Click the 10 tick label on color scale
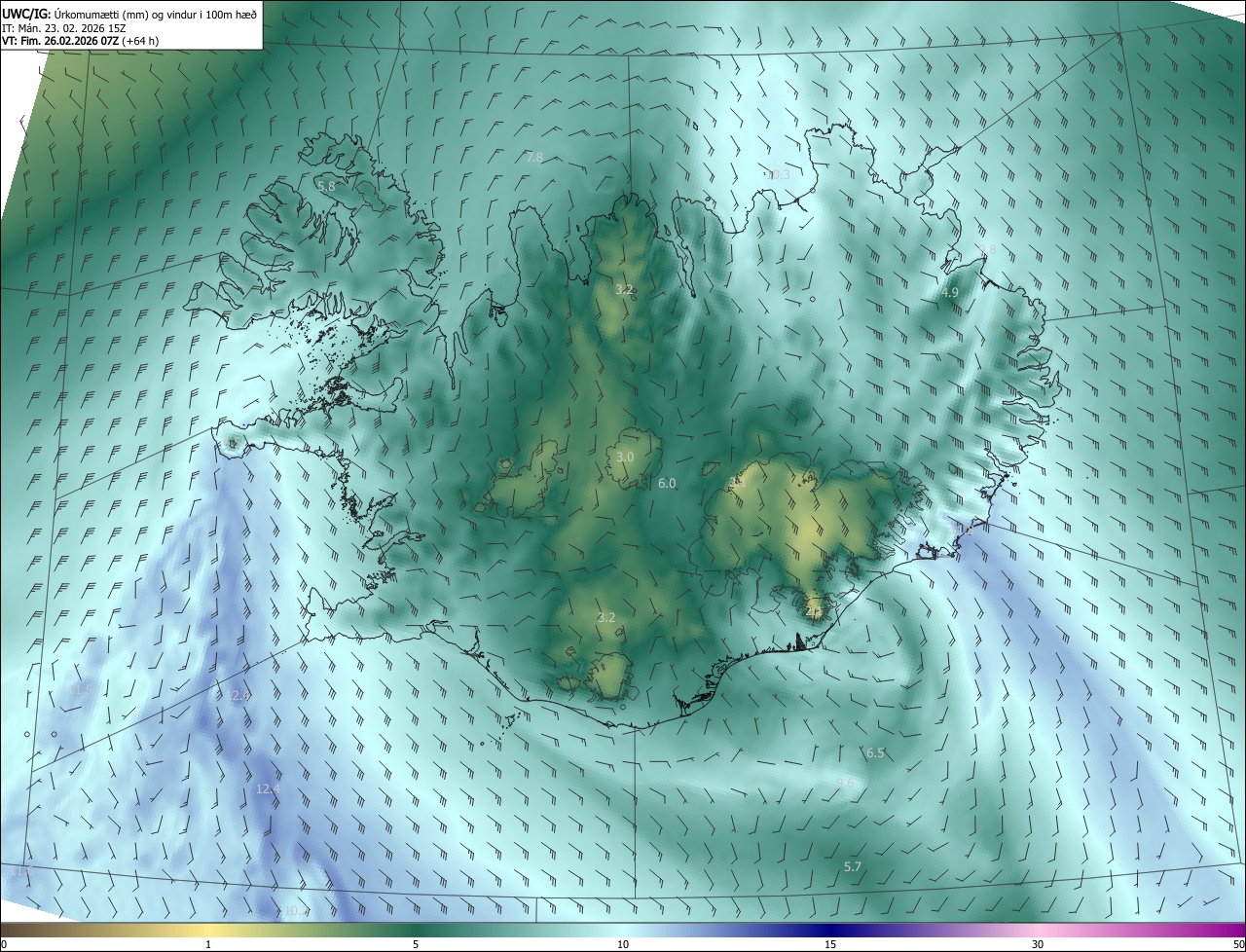 click(x=623, y=944)
